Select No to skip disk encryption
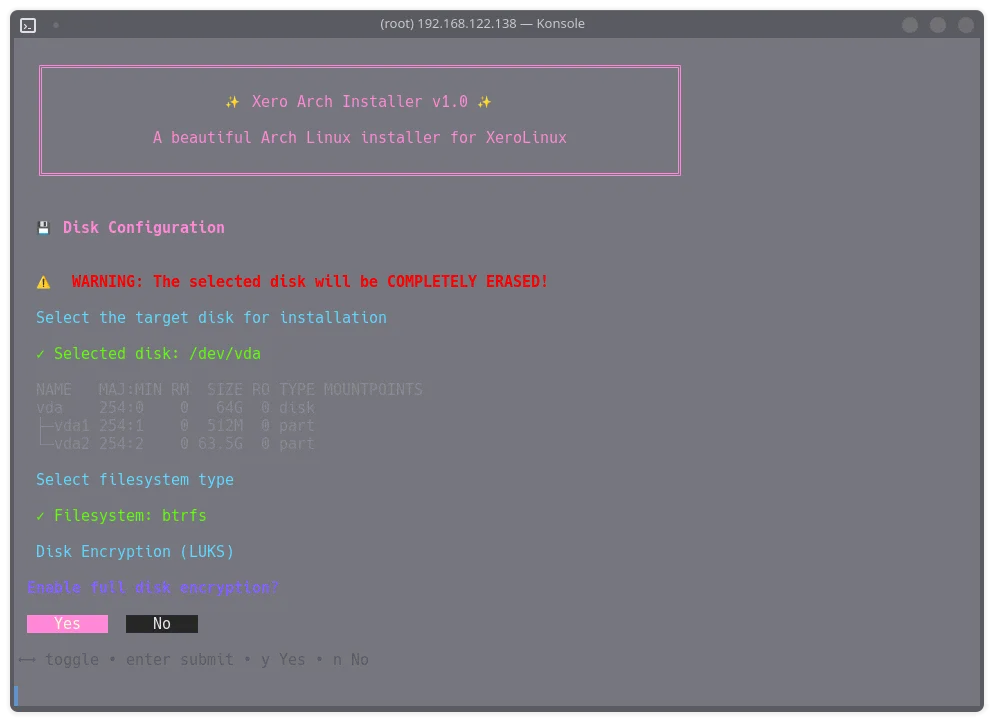This screenshot has width=994, height=722. 162,623
